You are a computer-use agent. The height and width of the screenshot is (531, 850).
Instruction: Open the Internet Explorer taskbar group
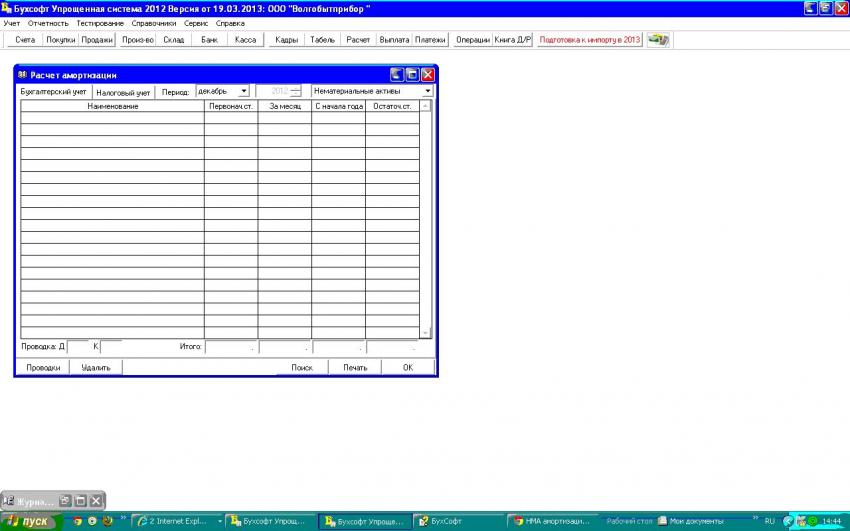178,521
